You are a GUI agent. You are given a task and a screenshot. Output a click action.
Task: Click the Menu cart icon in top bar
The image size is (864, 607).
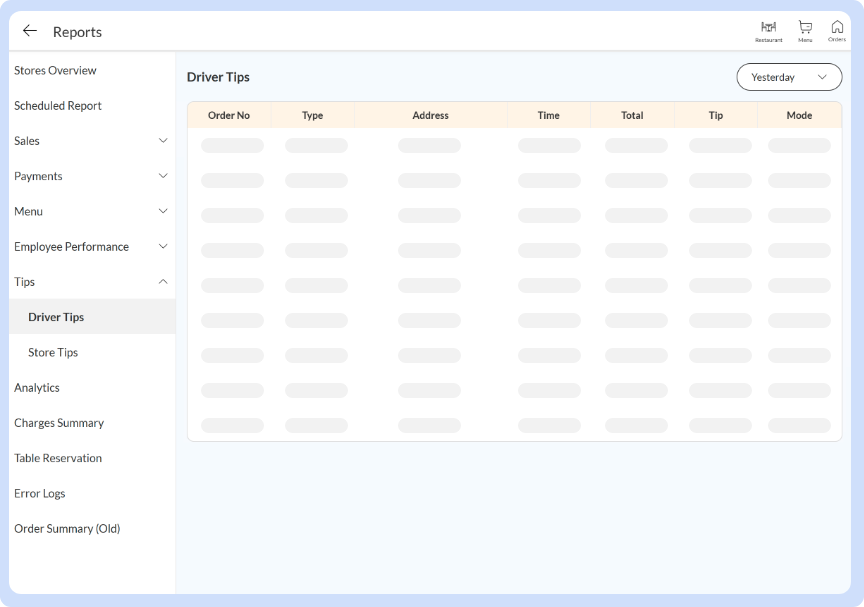click(803, 31)
